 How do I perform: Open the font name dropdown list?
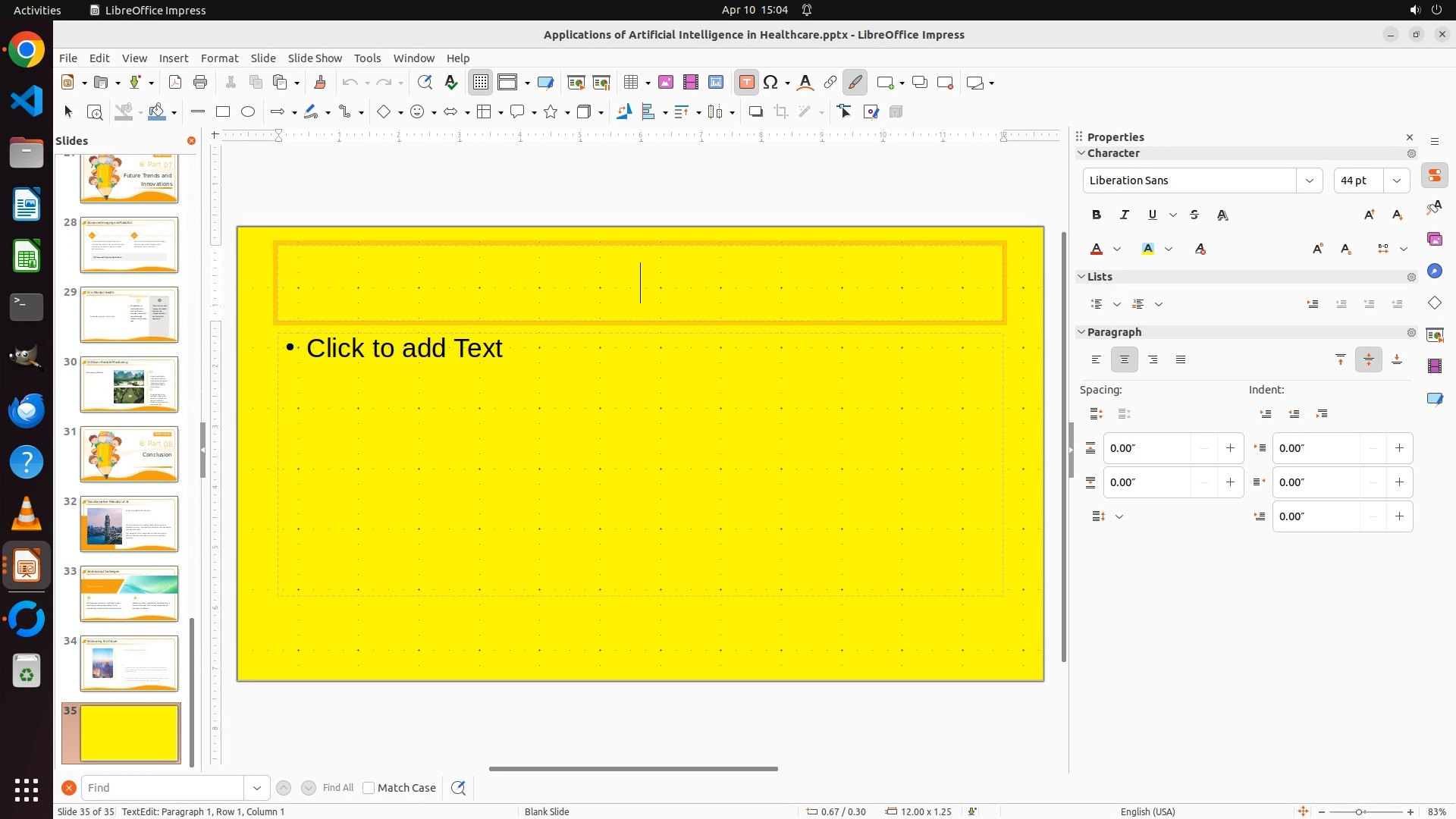[x=1309, y=180]
